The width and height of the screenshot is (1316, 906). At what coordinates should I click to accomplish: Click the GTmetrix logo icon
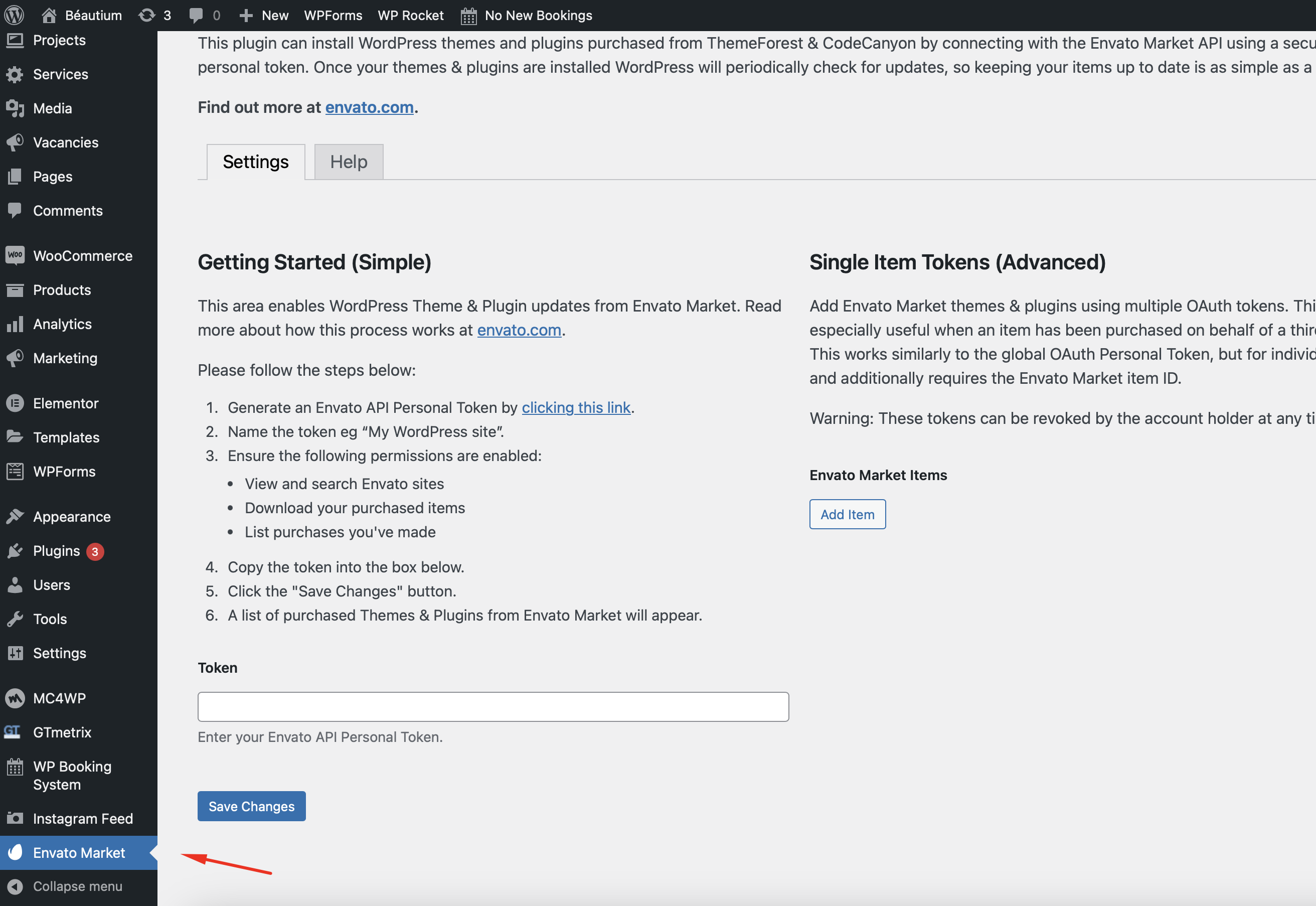(13, 732)
